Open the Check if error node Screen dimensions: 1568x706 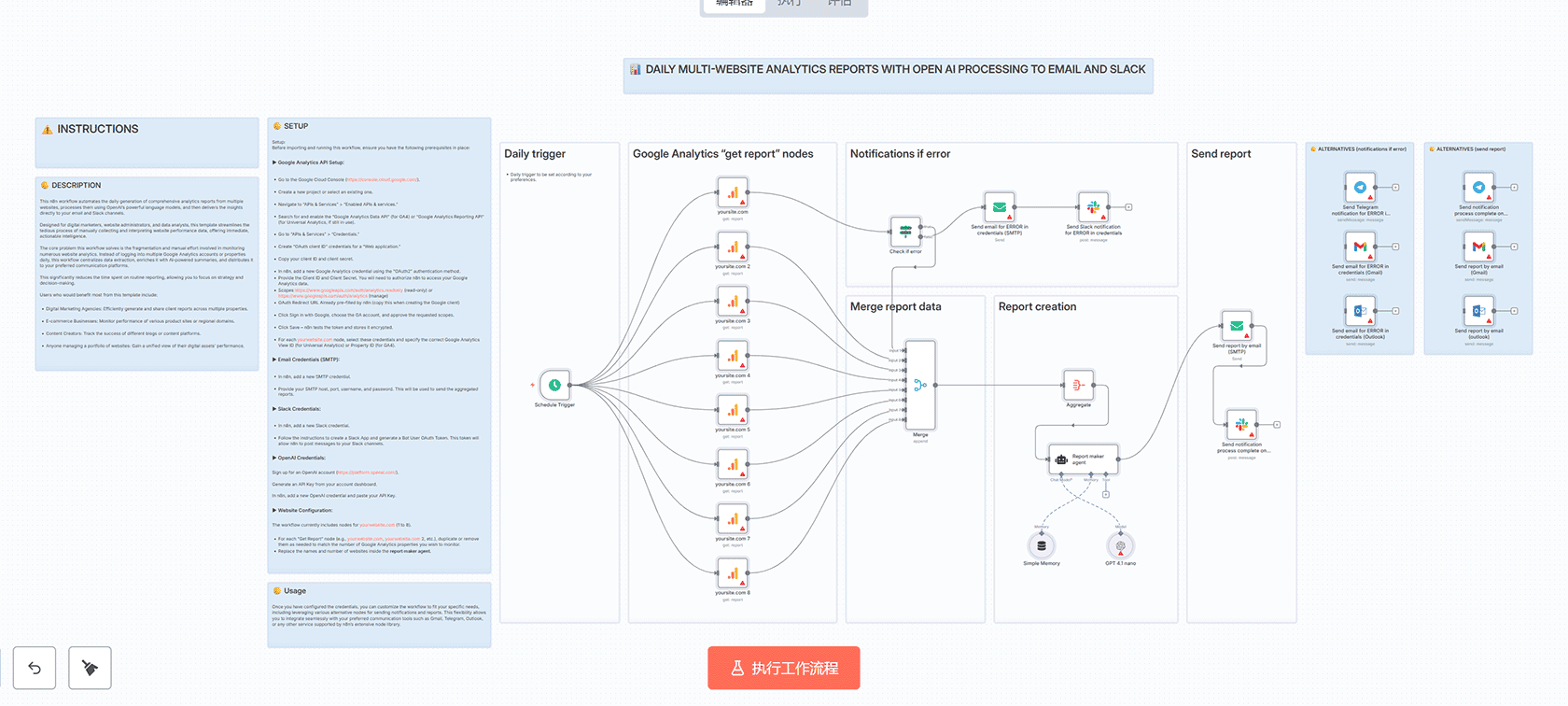coord(905,231)
